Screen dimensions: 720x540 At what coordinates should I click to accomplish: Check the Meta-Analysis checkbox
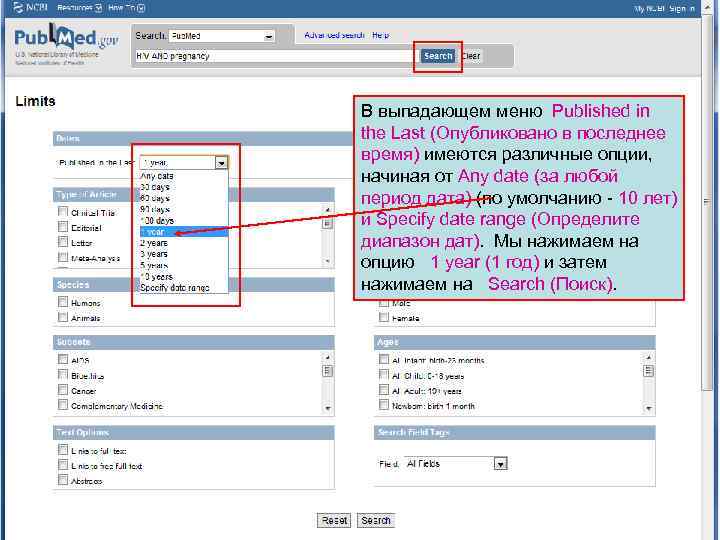pos(63,257)
